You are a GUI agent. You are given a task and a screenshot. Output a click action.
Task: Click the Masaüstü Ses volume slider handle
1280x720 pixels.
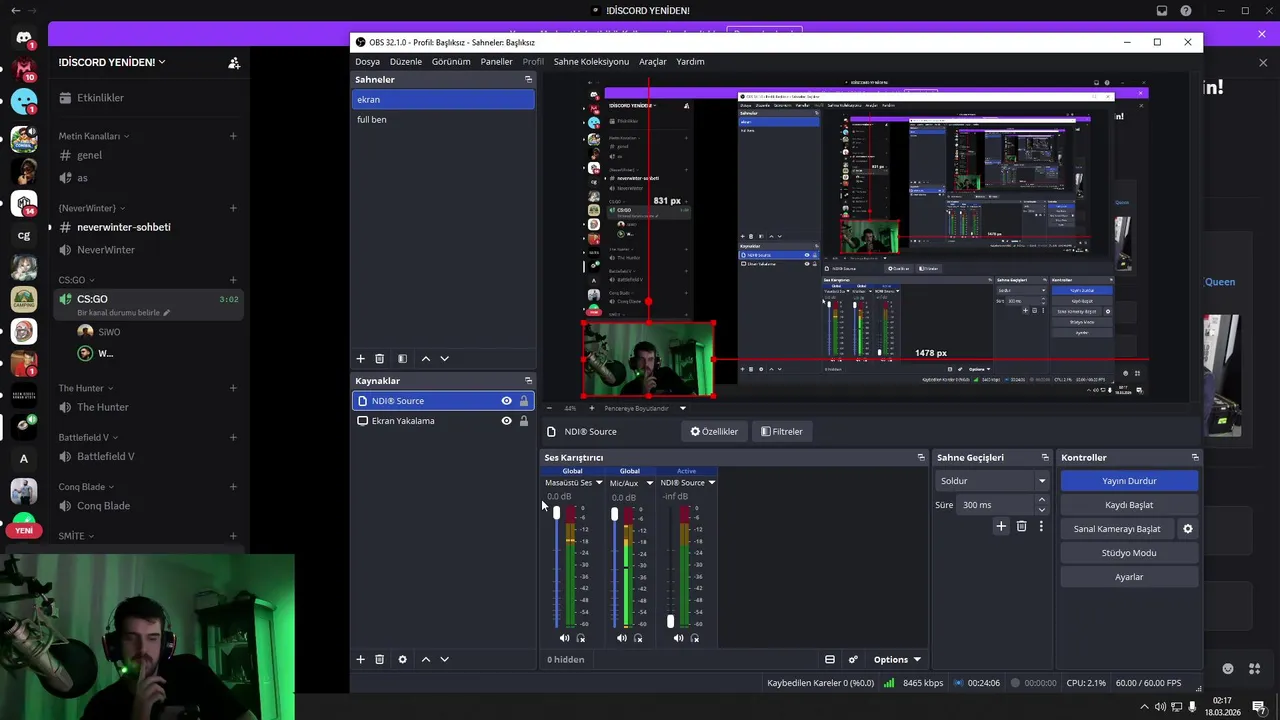tap(557, 513)
